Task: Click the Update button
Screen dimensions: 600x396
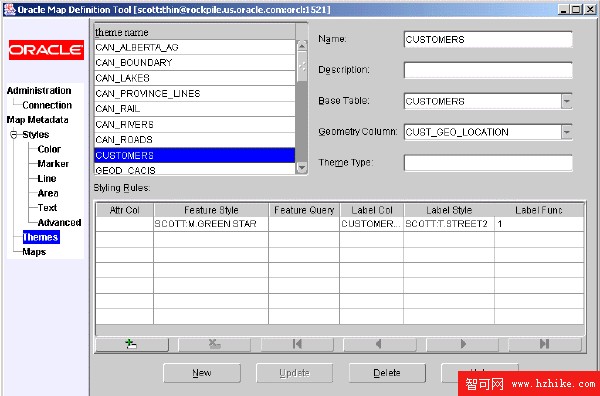Action: (294, 373)
